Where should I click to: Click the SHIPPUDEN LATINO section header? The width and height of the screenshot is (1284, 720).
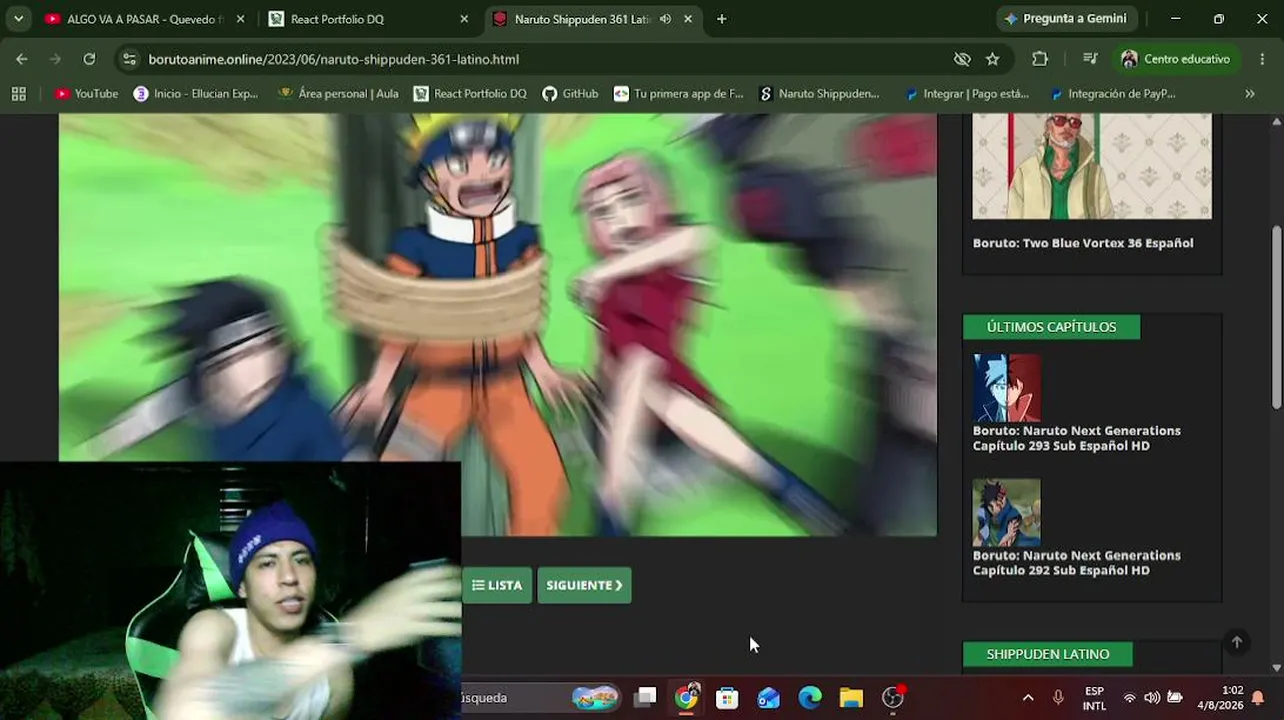click(1048, 654)
